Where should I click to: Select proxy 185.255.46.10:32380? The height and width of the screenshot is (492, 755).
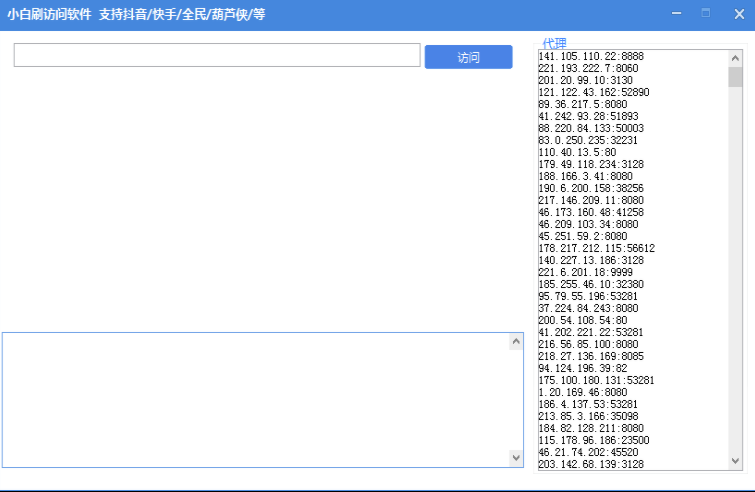coord(591,285)
